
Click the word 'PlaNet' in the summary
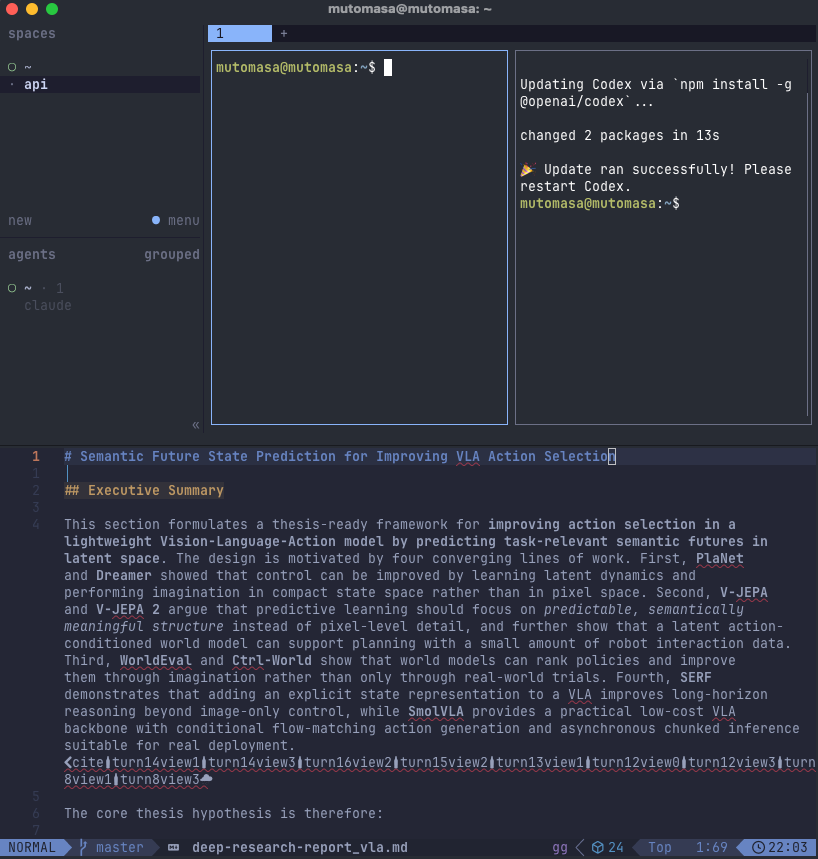(719, 558)
